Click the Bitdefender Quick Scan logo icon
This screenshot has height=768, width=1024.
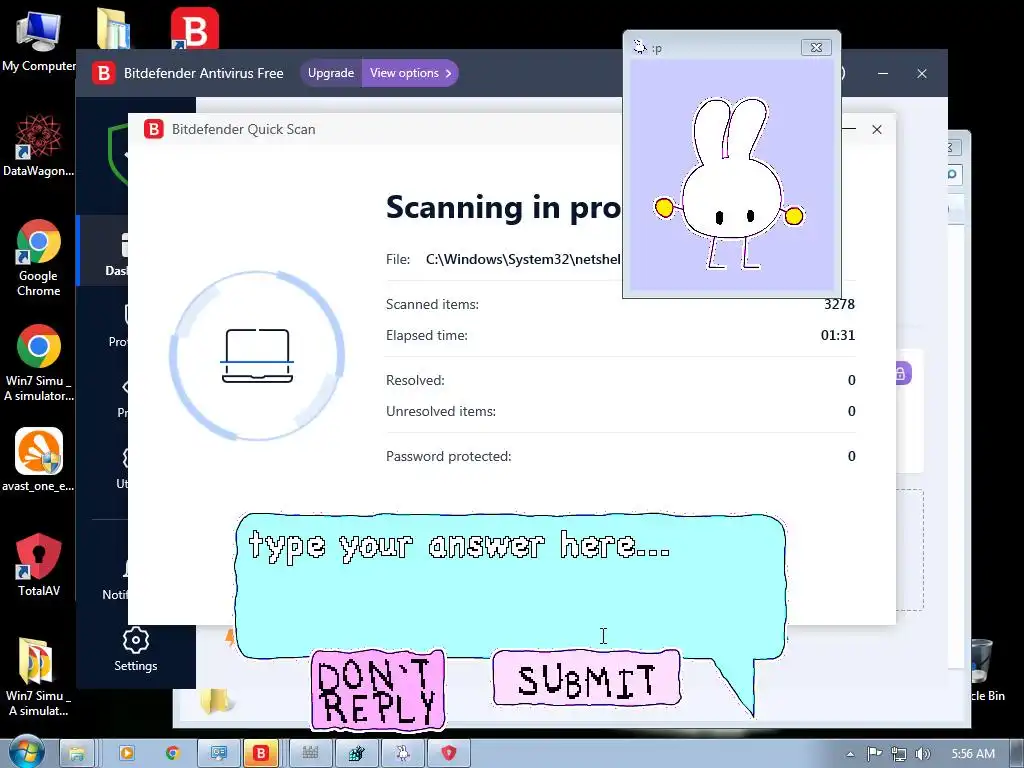[x=153, y=129]
